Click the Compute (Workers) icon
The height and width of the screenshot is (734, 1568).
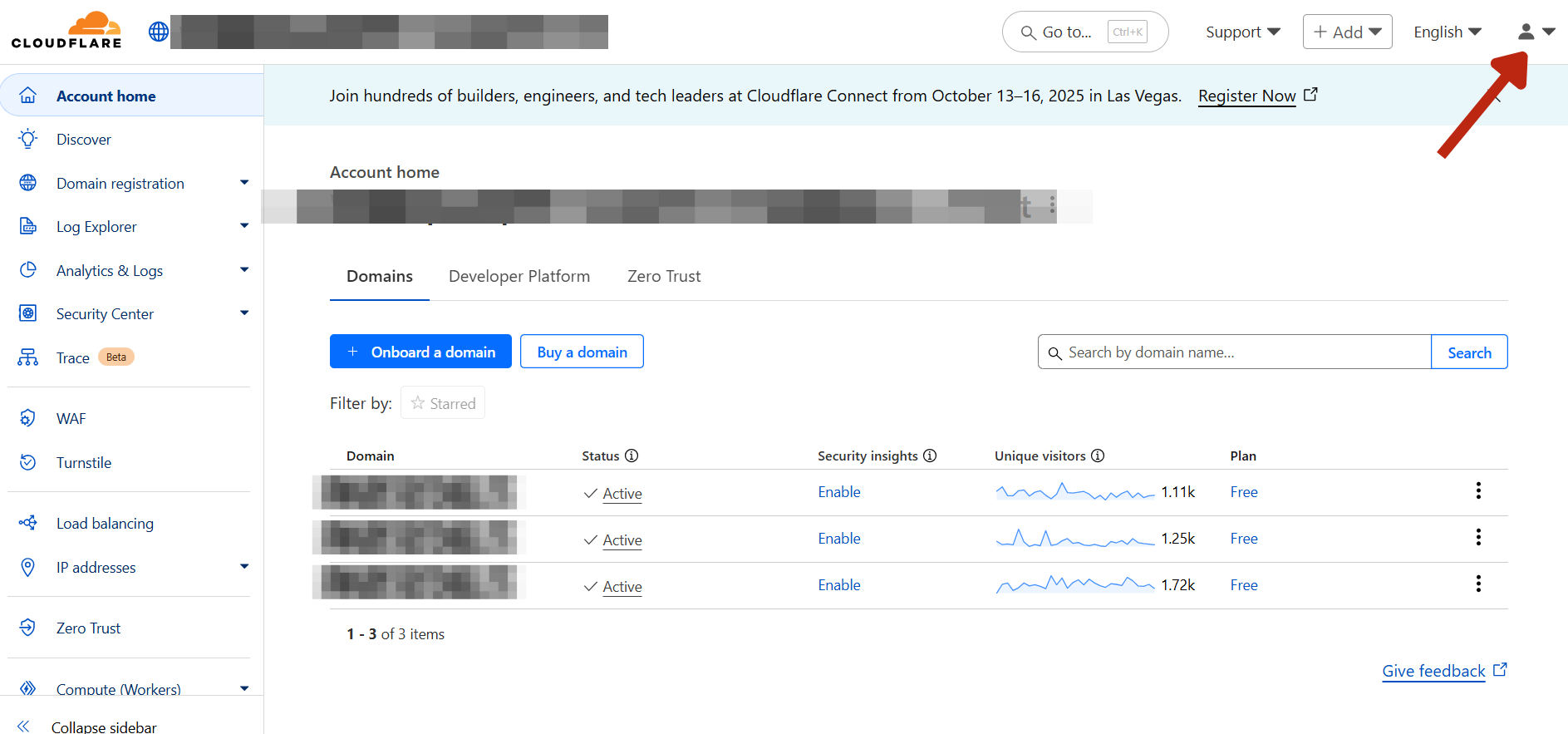(x=28, y=688)
